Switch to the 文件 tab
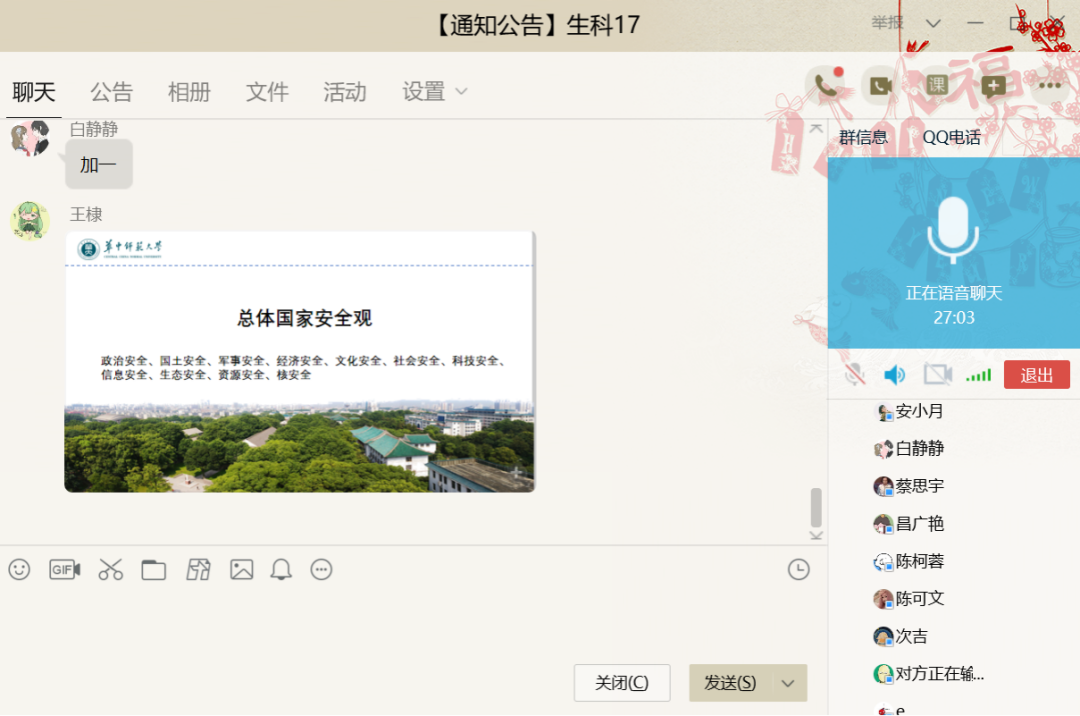The image size is (1080, 716). pyautogui.click(x=267, y=92)
